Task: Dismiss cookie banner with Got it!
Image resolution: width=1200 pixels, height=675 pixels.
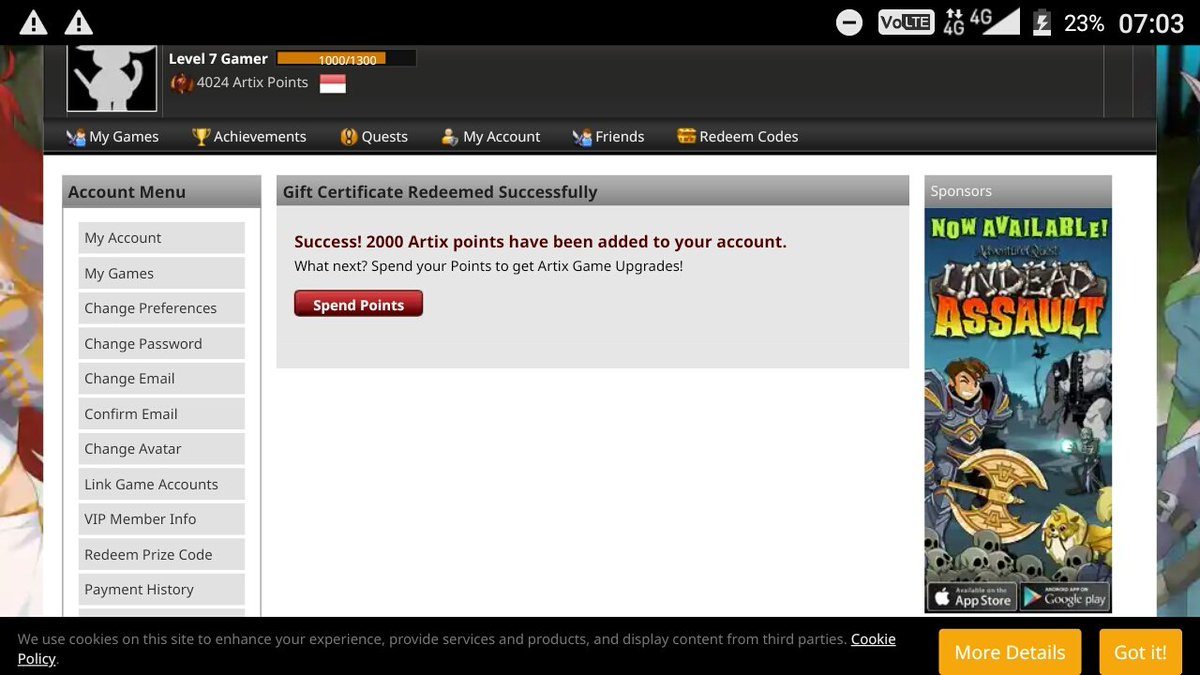Action: tap(1140, 652)
